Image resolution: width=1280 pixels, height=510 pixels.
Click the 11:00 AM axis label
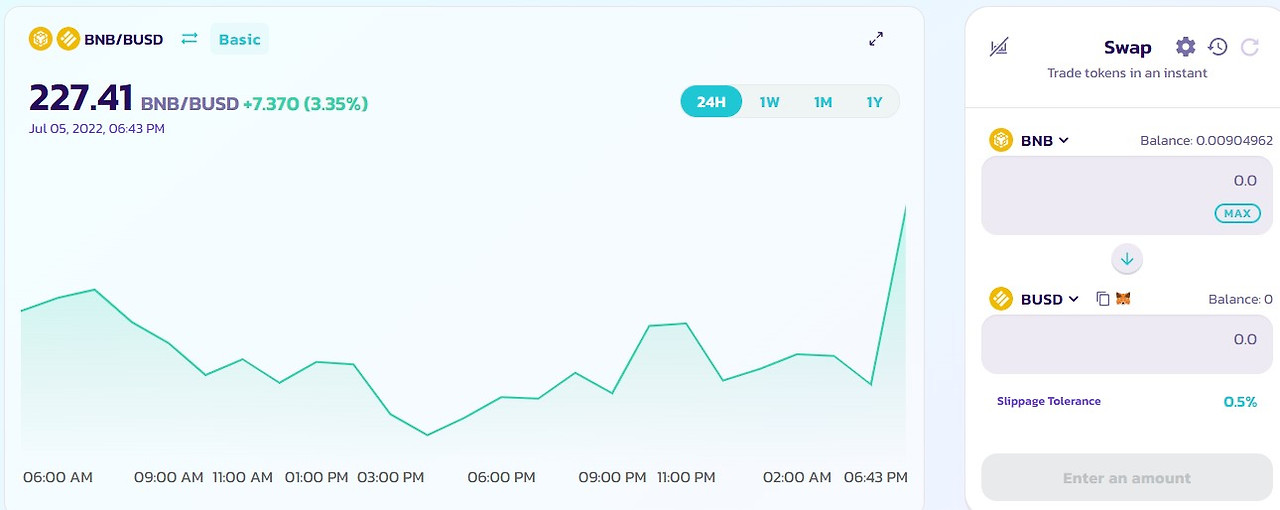[x=243, y=477]
